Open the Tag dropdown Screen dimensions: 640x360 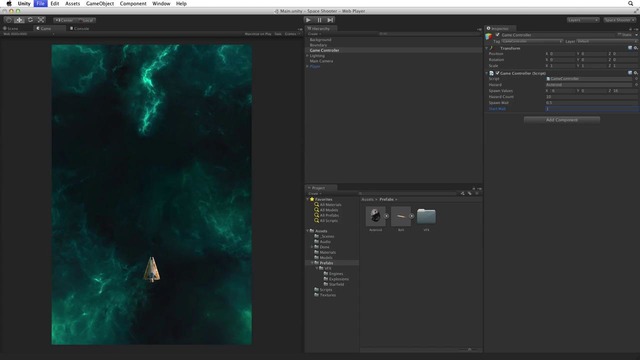click(532, 41)
